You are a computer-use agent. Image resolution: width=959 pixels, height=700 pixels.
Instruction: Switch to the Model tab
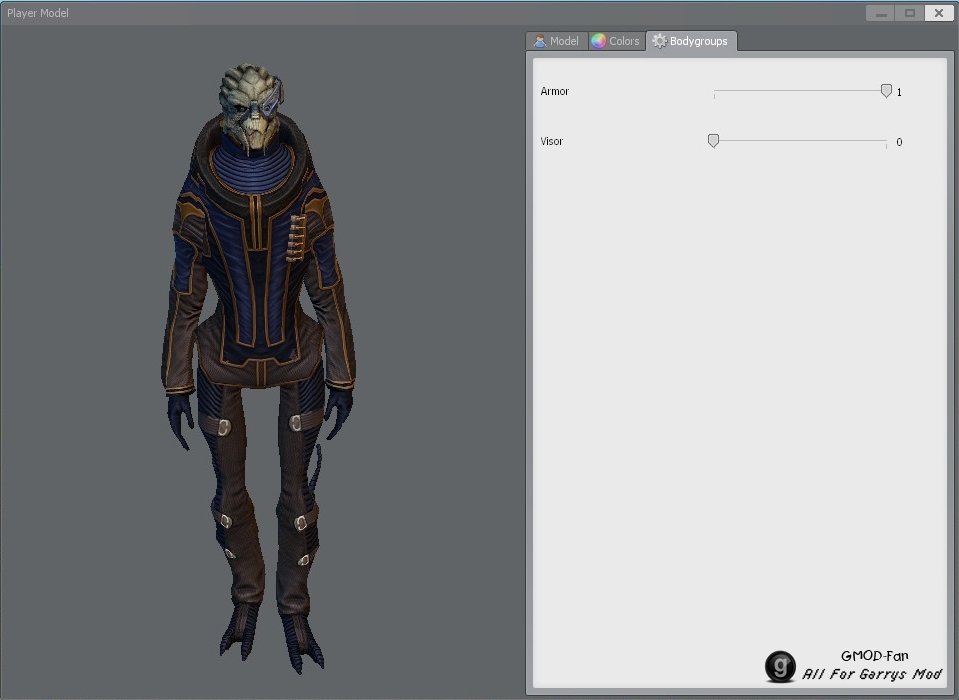pyautogui.click(x=556, y=41)
